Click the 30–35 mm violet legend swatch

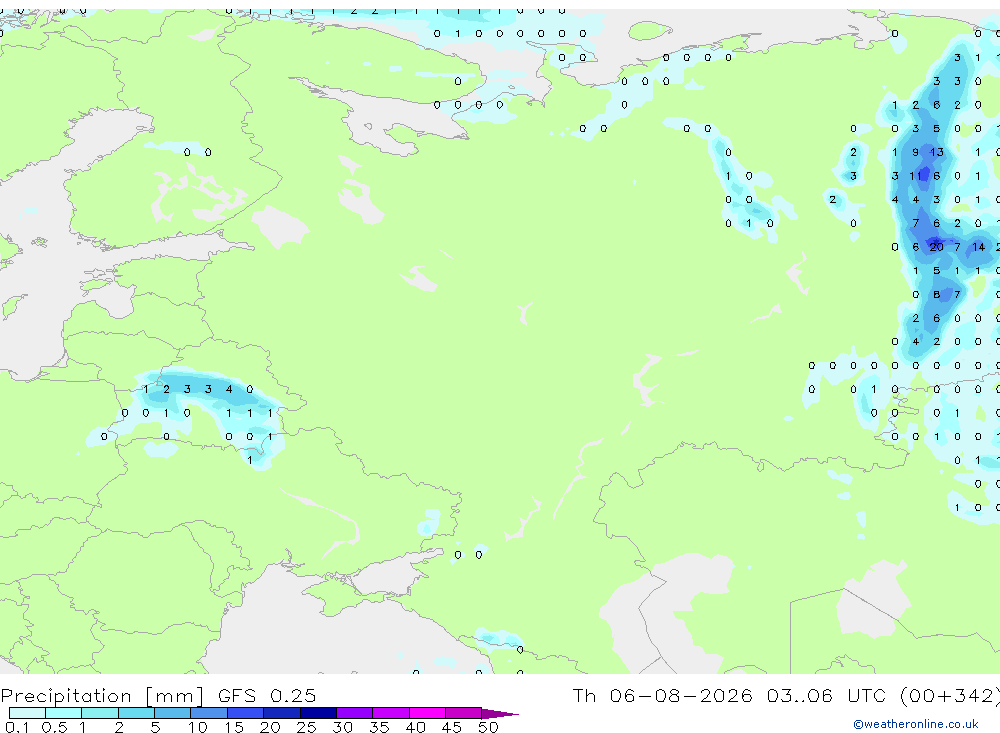tap(355, 713)
